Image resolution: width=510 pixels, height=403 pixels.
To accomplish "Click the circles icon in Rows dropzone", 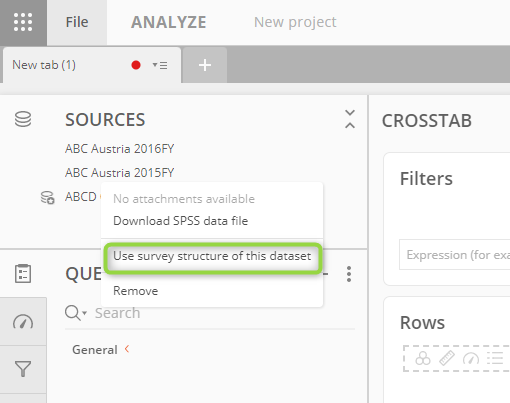I will [x=423, y=358].
